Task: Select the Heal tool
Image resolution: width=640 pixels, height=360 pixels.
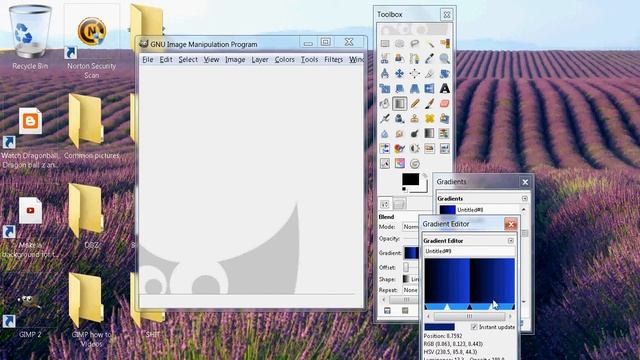Action: [429, 118]
